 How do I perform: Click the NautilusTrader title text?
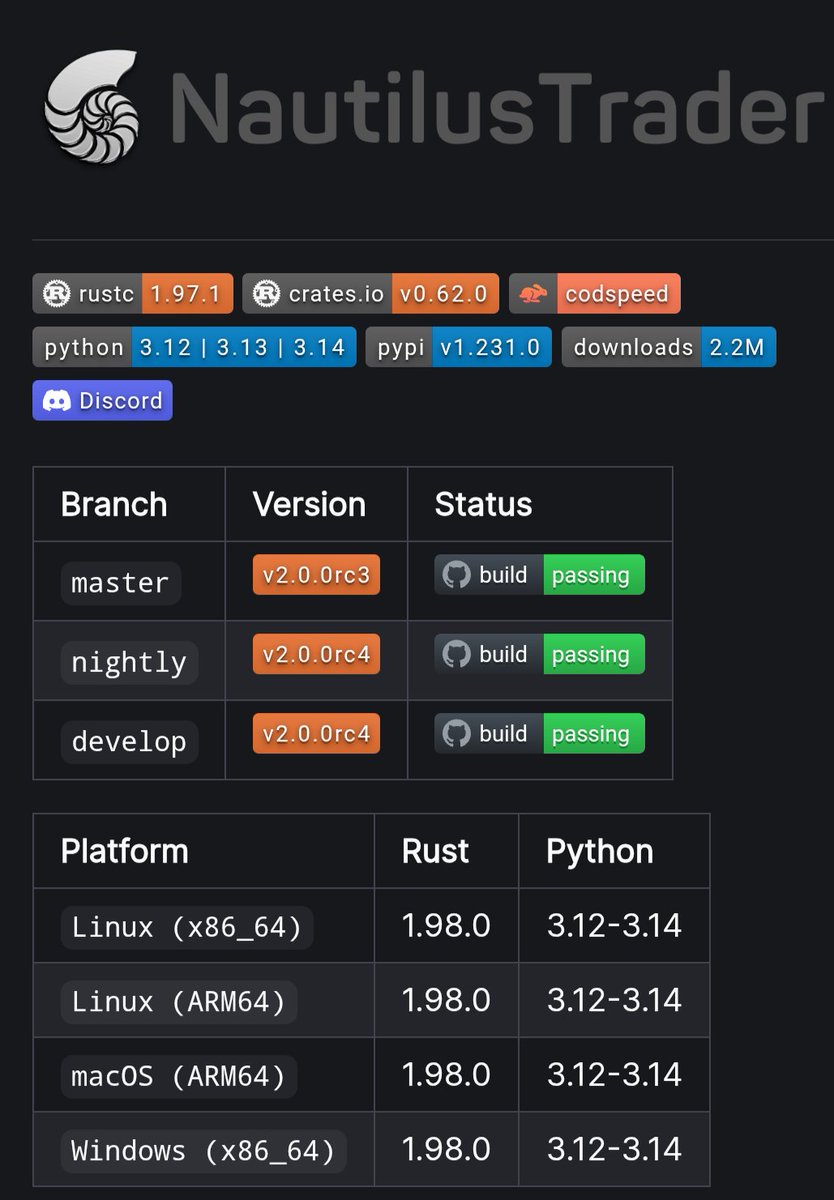tap(497, 105)
